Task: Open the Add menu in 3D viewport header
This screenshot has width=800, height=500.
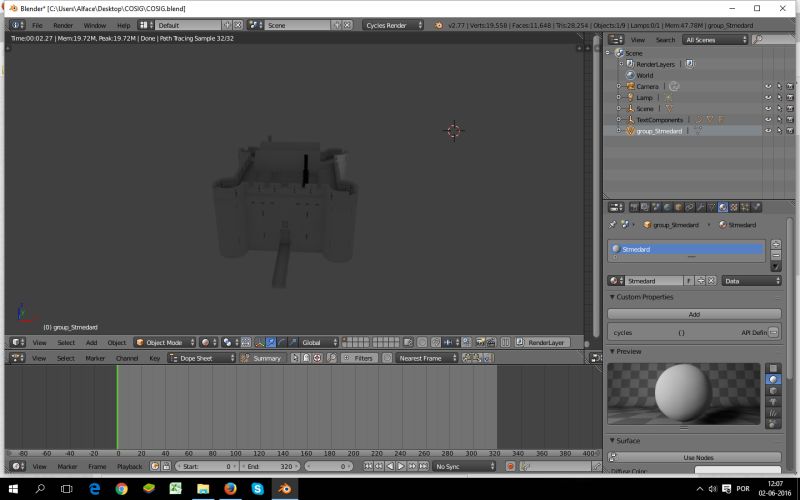Action: (91, 342)
